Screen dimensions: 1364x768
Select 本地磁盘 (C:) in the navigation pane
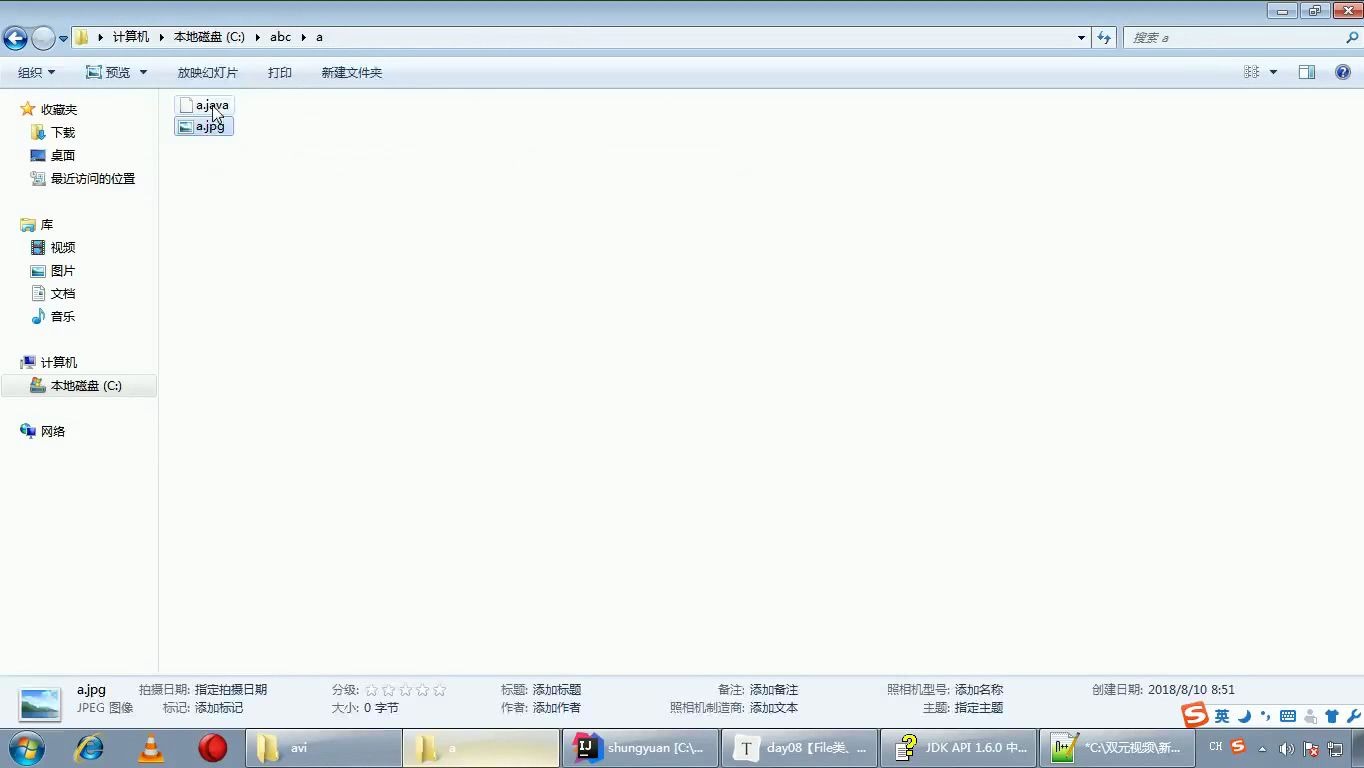[x=79, y=385]
